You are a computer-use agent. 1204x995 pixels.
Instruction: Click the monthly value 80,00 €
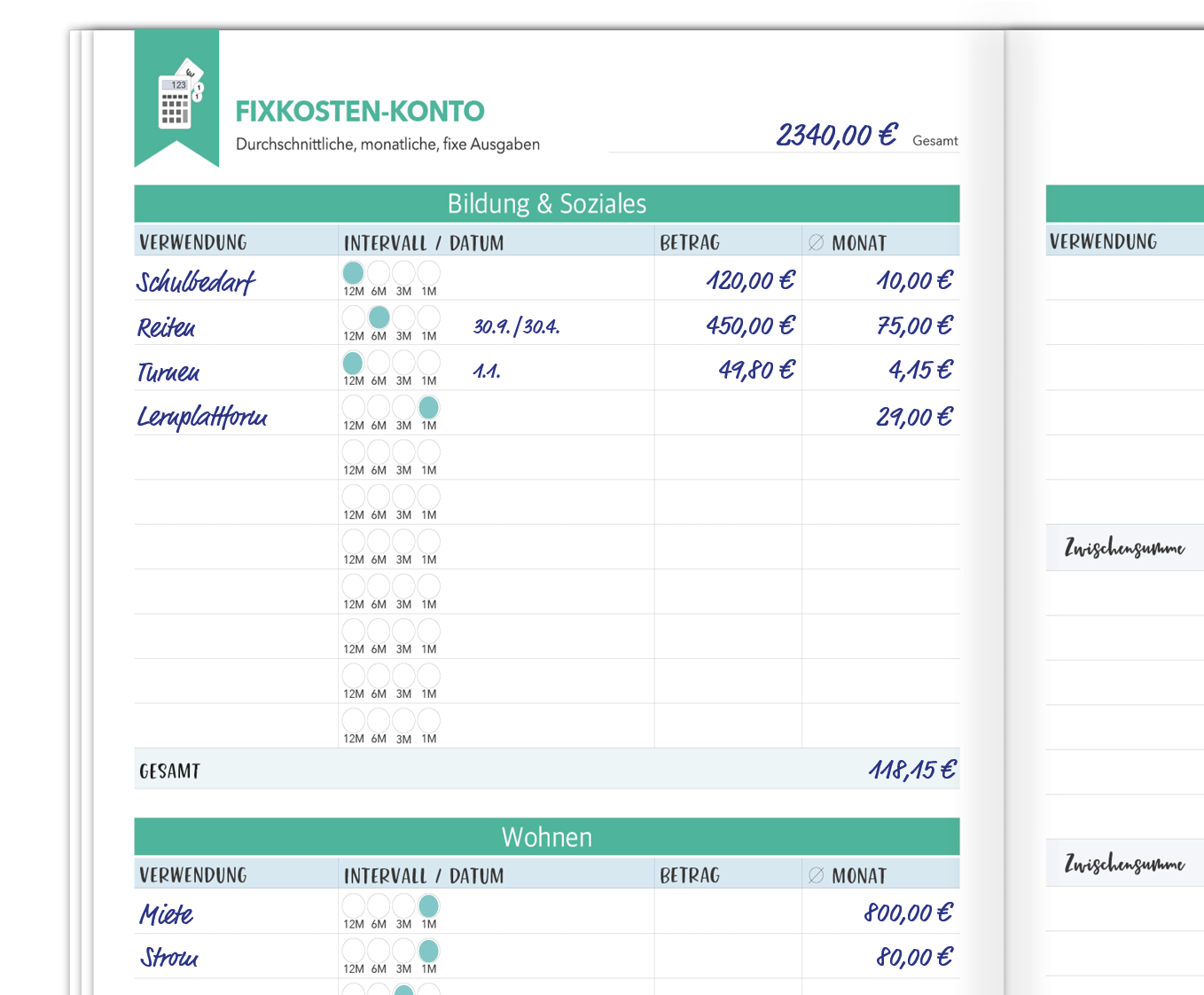point(915,957)
